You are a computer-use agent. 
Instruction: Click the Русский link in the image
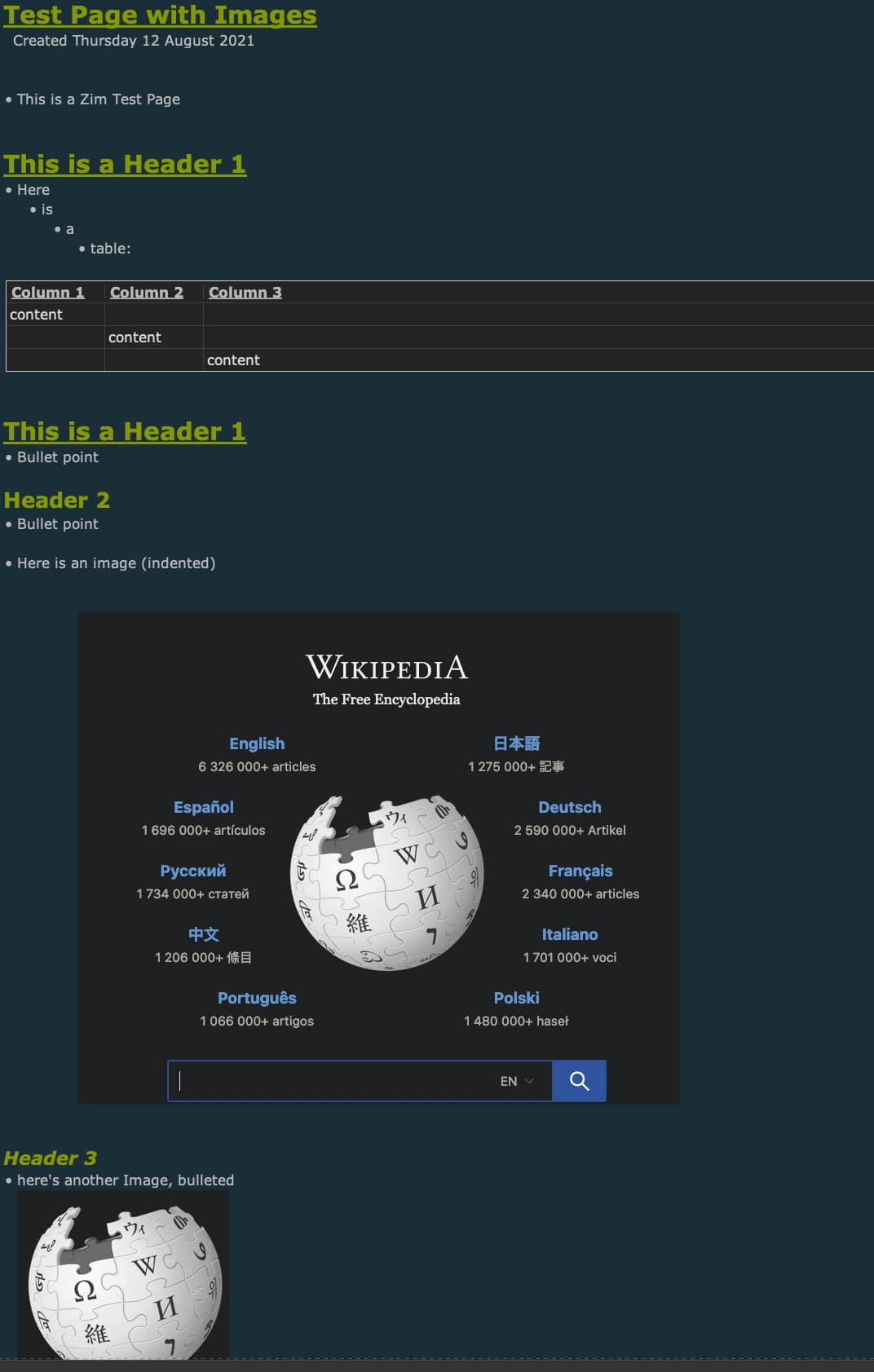[x=193, y=871]
